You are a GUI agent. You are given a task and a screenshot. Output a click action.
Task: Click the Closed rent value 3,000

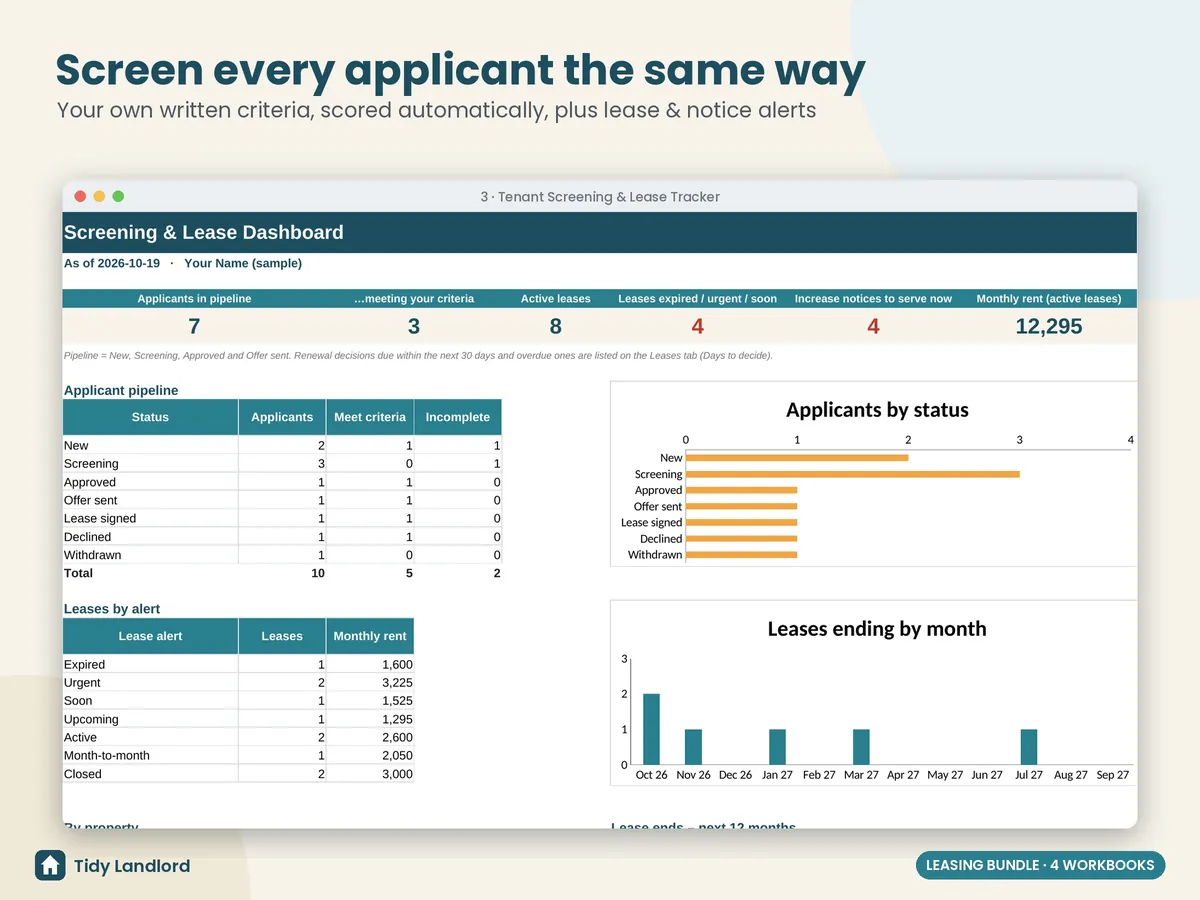click(x=397, y=774)
